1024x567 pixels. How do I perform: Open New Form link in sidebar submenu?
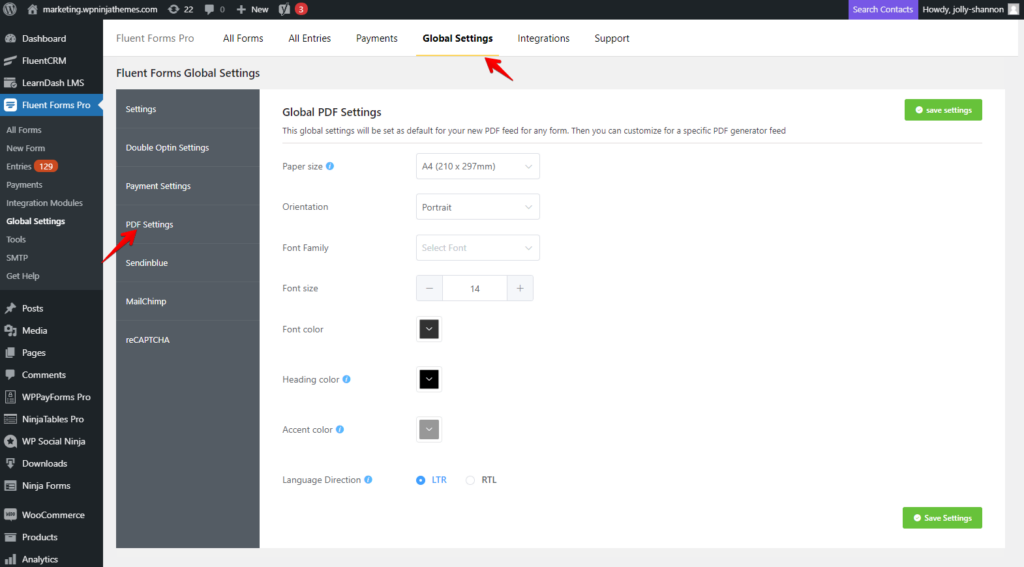pos(25,148)
